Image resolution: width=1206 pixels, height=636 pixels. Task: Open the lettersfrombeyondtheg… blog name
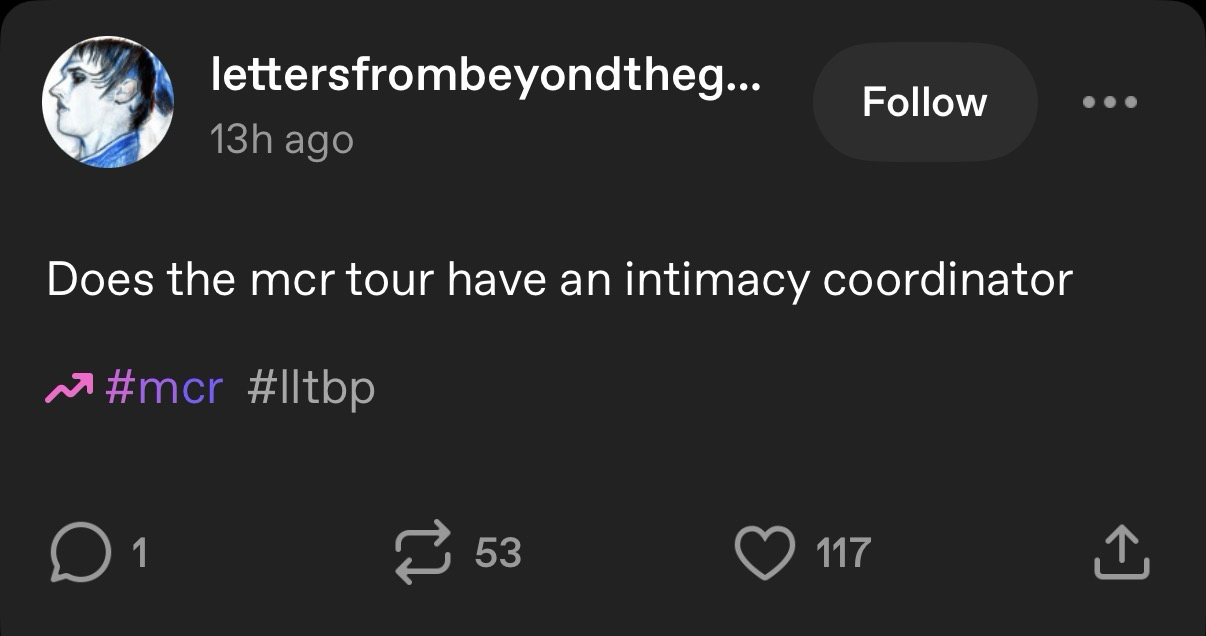pos(485,78)
